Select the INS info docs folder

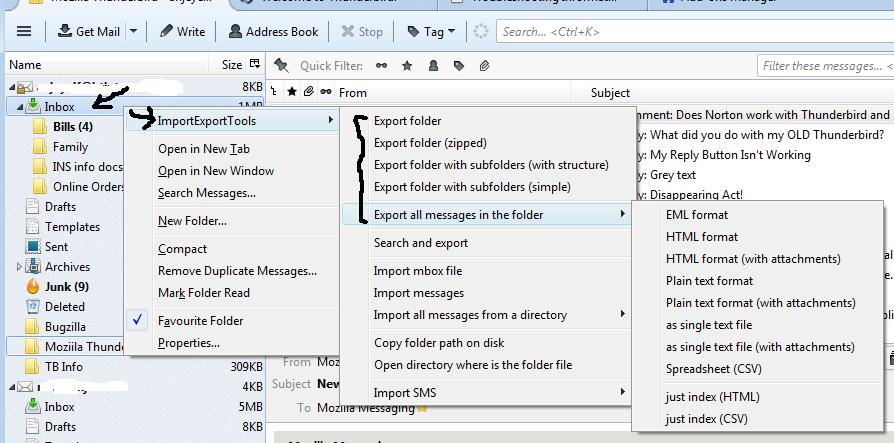coord(88,166)
